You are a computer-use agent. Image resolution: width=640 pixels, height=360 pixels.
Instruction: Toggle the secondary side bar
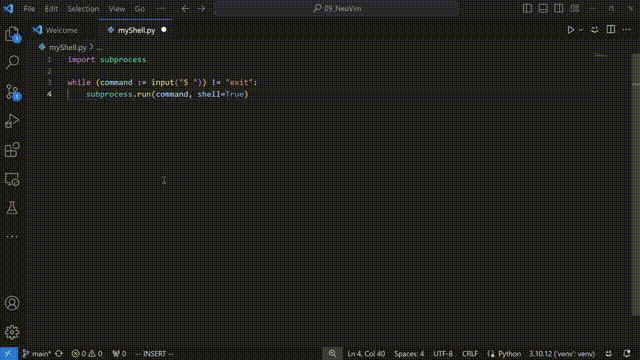click(559, 9)
